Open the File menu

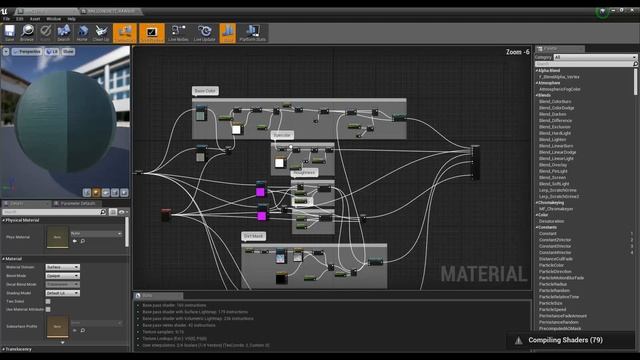tap(7, 19)
